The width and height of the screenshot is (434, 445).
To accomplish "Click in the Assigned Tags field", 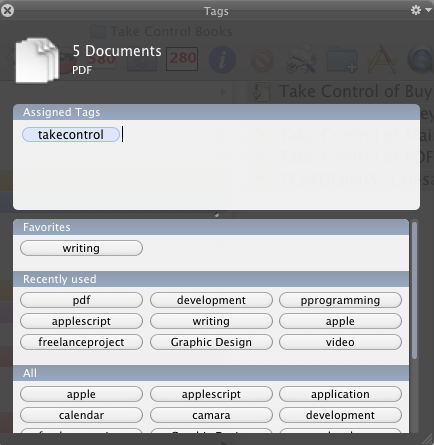I will [x=216, y=165].
